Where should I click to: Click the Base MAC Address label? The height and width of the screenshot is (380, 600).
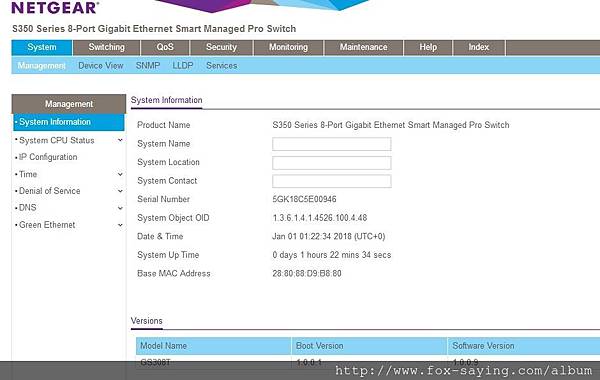tap(174, 274)
